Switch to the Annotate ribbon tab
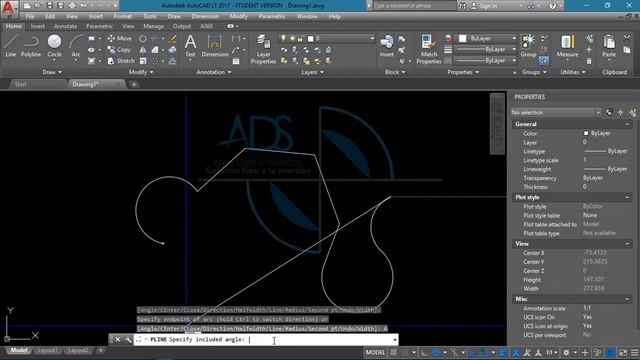Image resolution: width=640 pixels, height=360 pixels. [x=65, y=26]
